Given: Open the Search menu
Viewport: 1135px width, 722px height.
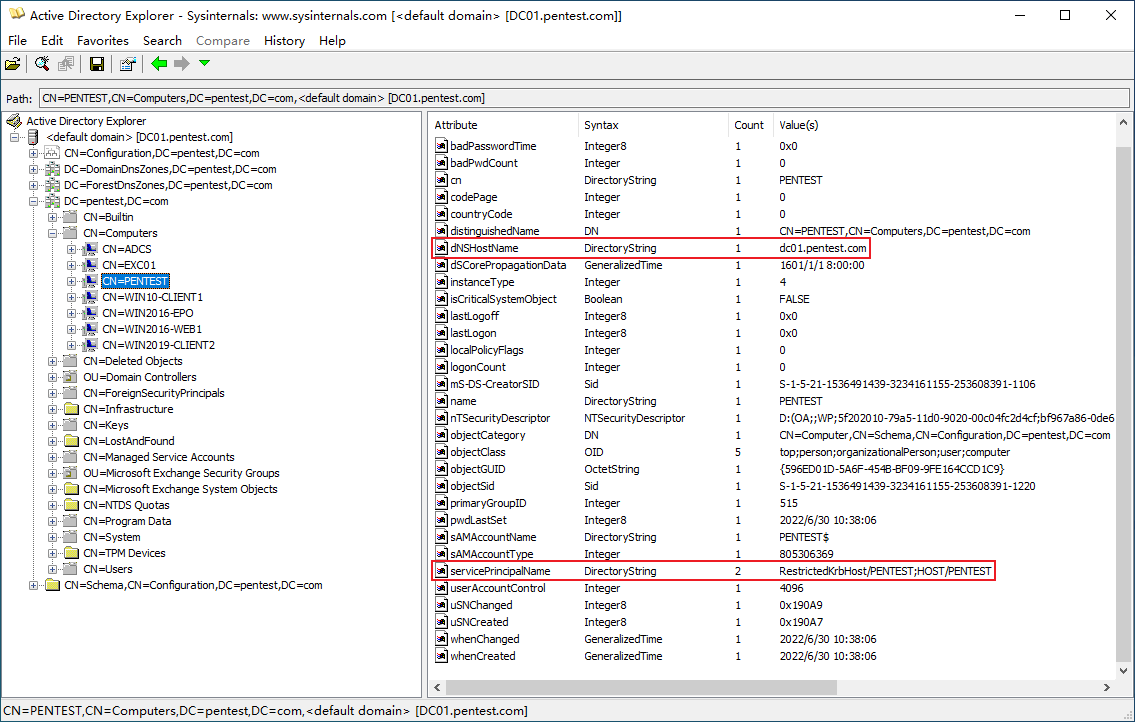Looking at the screenshot, I should (162, 41).
